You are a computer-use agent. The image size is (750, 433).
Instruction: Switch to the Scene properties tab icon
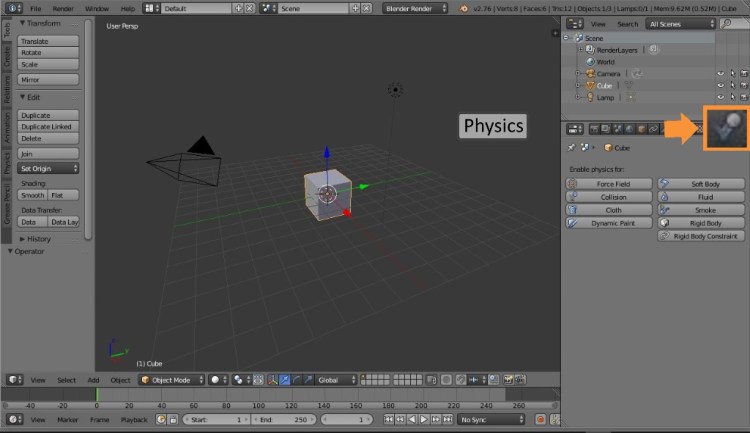click(618, 129)
